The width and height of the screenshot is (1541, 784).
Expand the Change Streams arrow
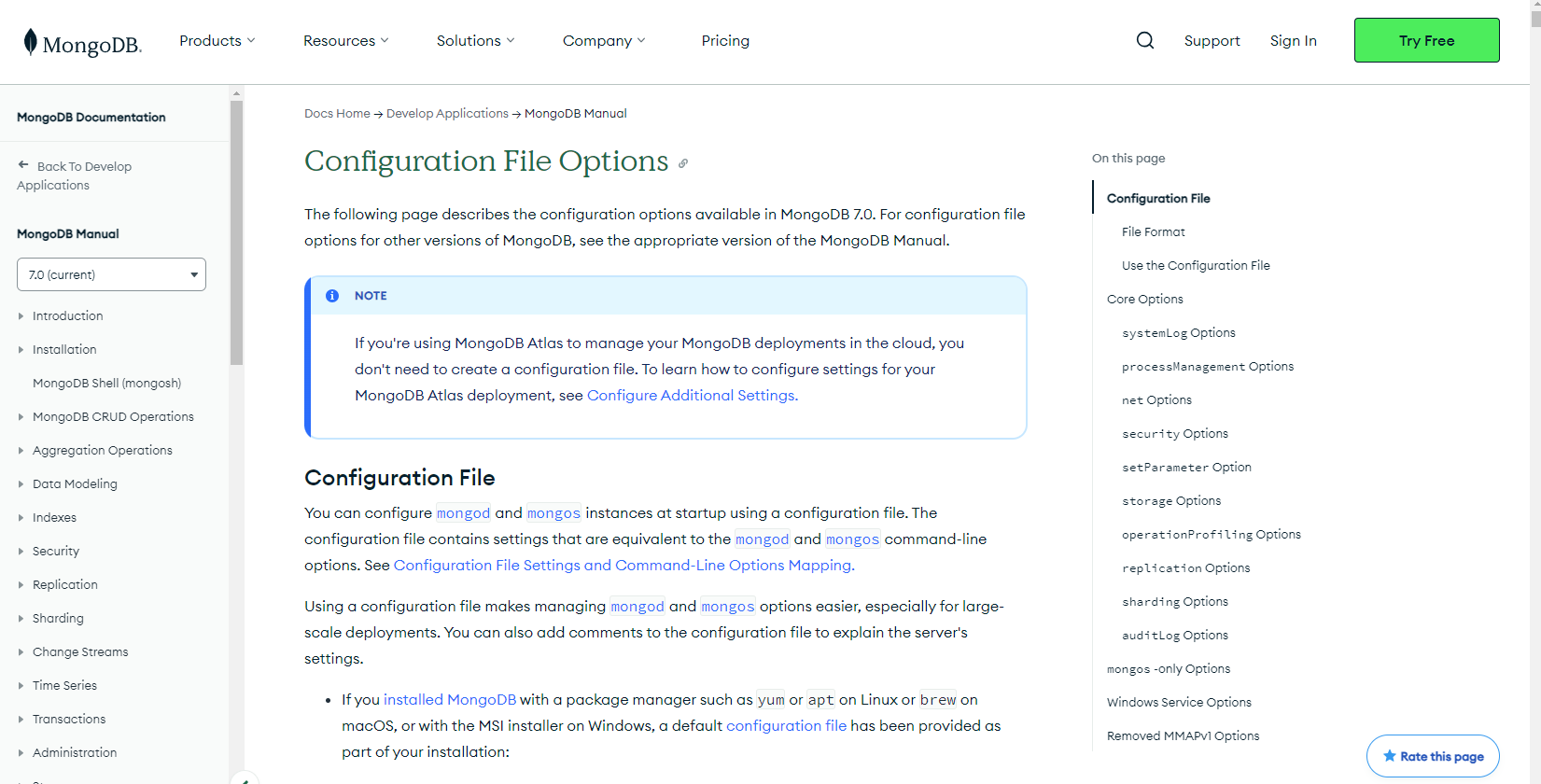point(21,652)
